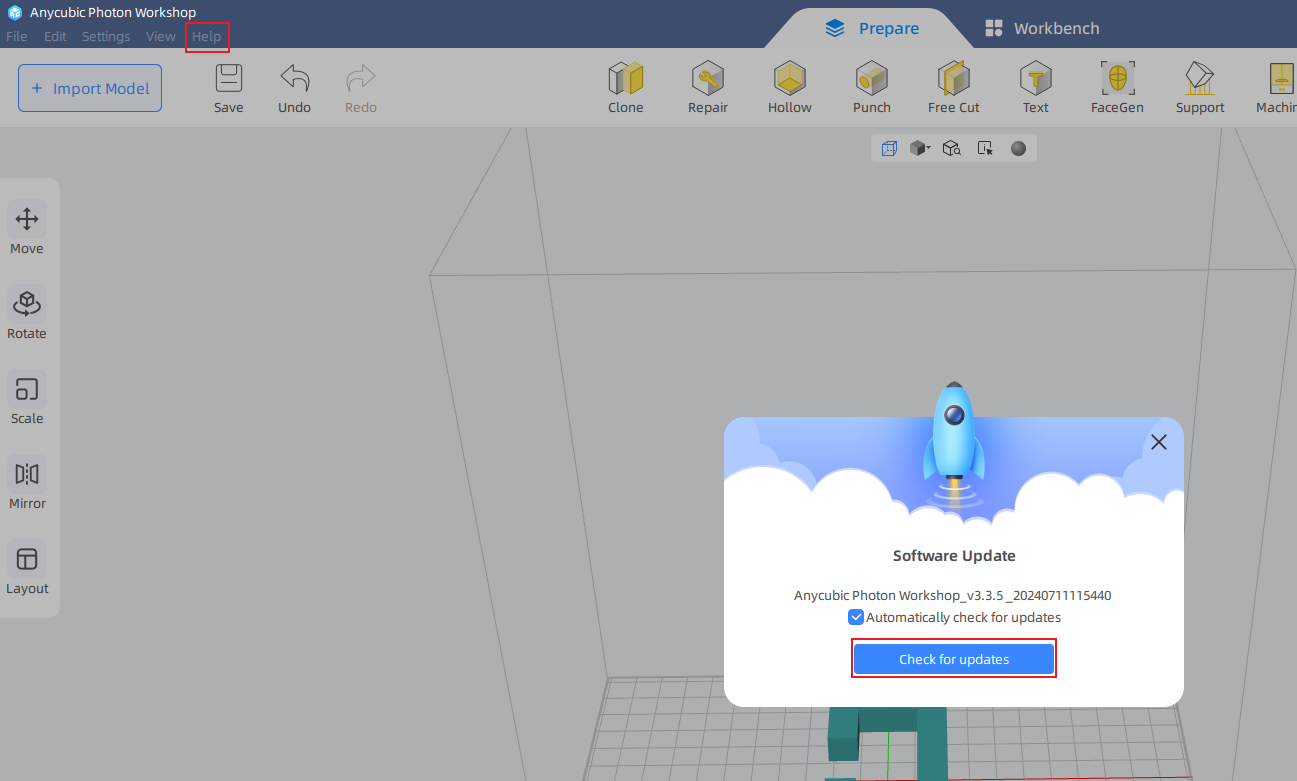Switch to the Workbench tab
The image size is (1297, 781).
click(x=1042, y=28)
